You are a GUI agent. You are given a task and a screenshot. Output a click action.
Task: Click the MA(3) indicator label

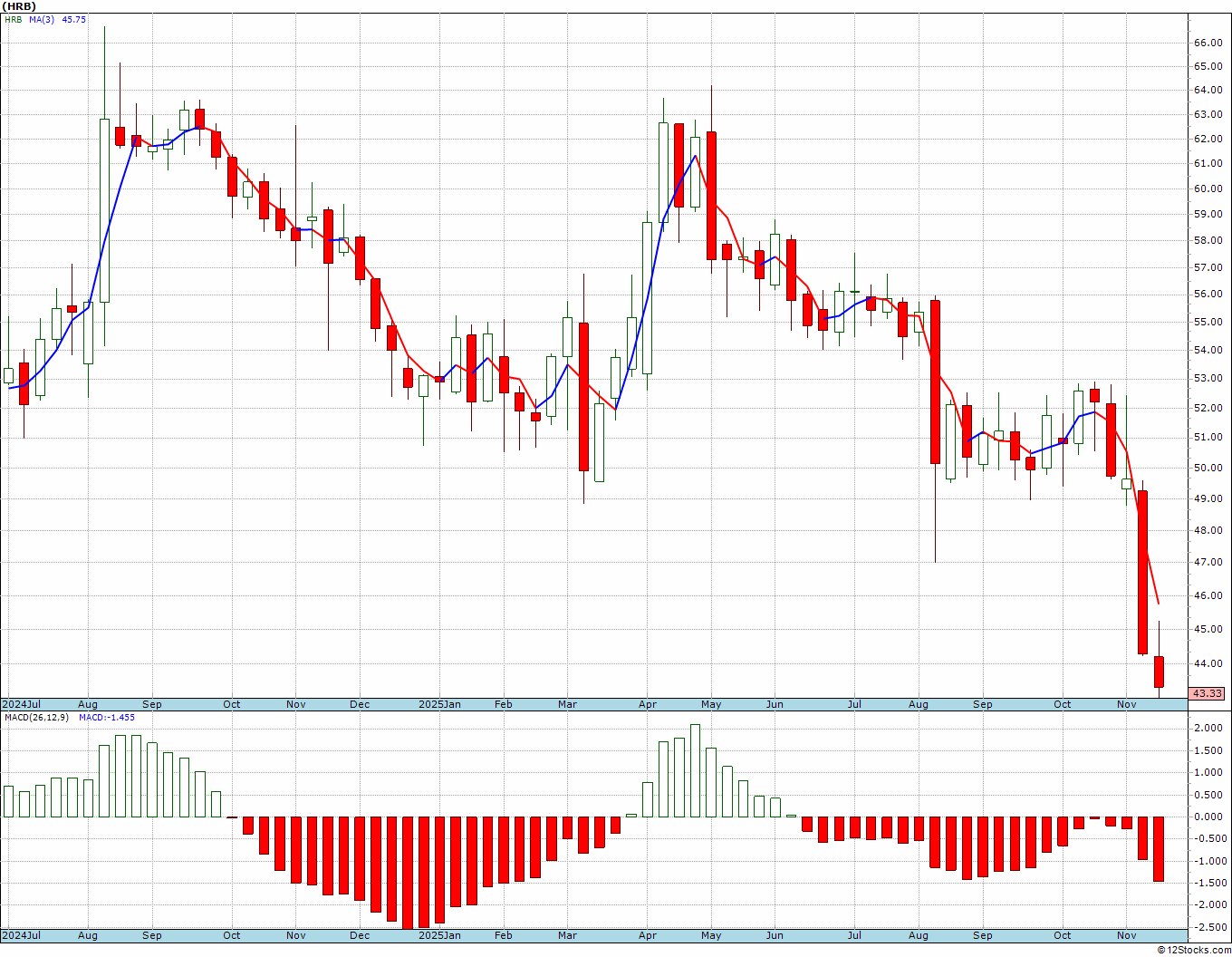42,19
